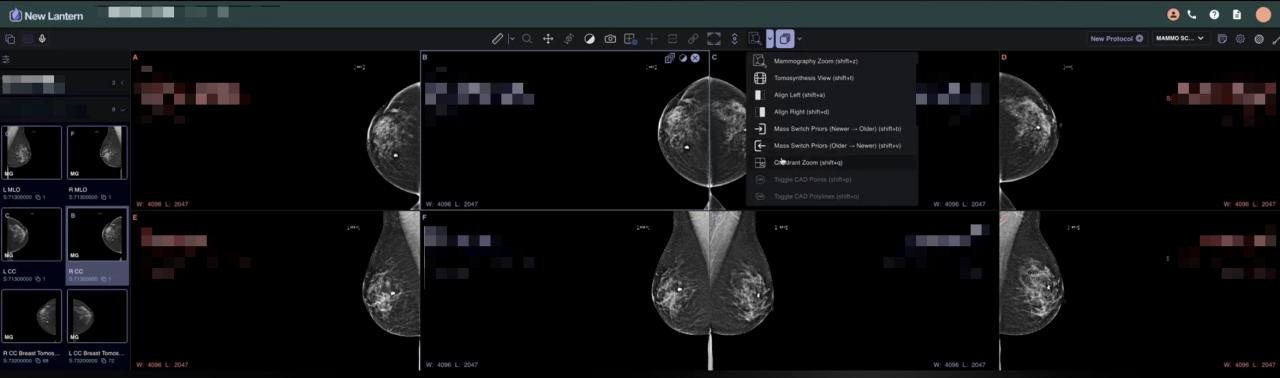Choose Align Right (shift+d) menu item
1280x378 pixels.
click(831, 112)
